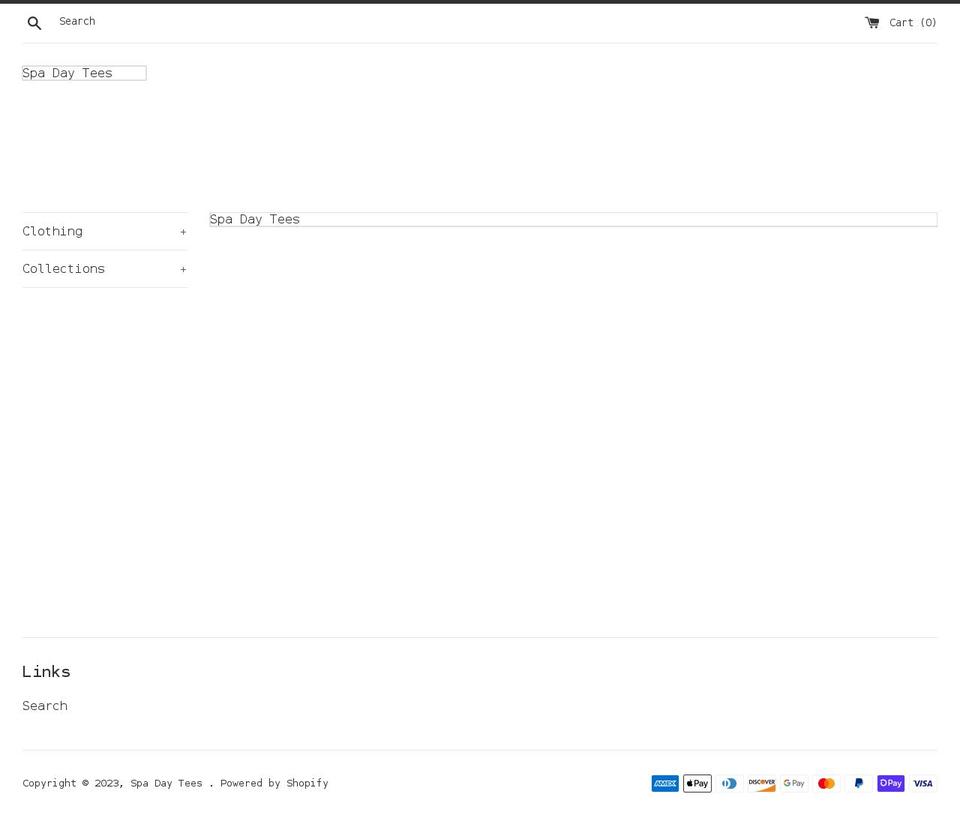The width and height of the screenshot is (960, 815).
Task: Click the Google Pay payment icon
Action: coord(794,783)
